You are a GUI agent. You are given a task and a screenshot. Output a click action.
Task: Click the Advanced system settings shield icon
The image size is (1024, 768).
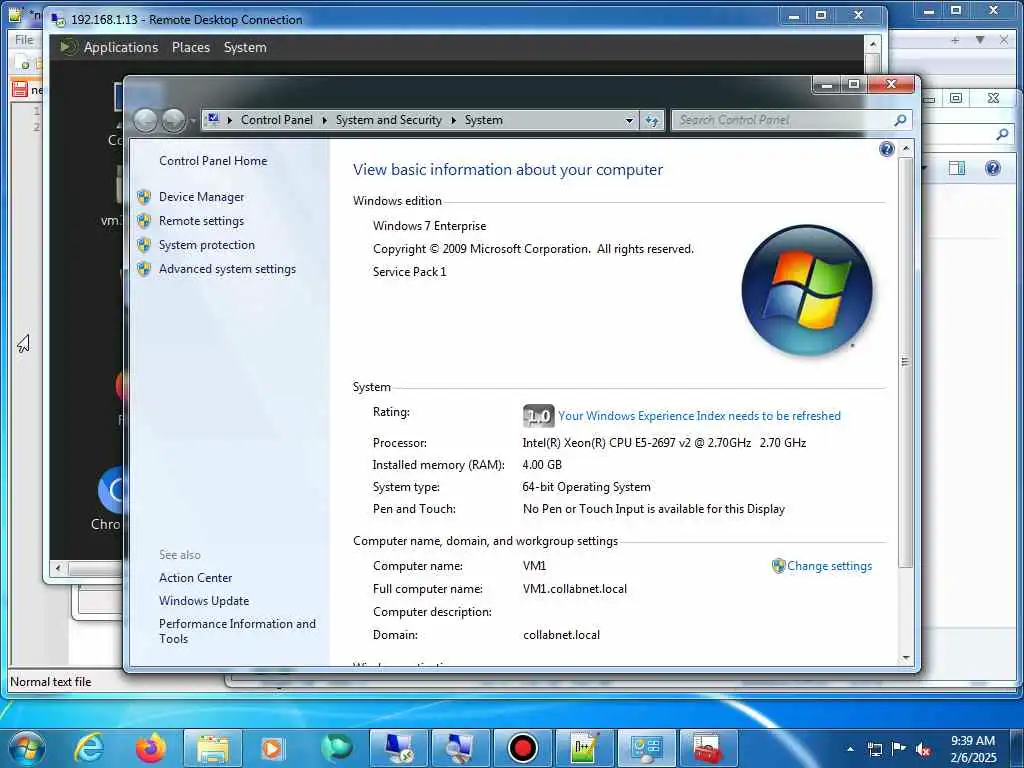(x=144, y=269)
